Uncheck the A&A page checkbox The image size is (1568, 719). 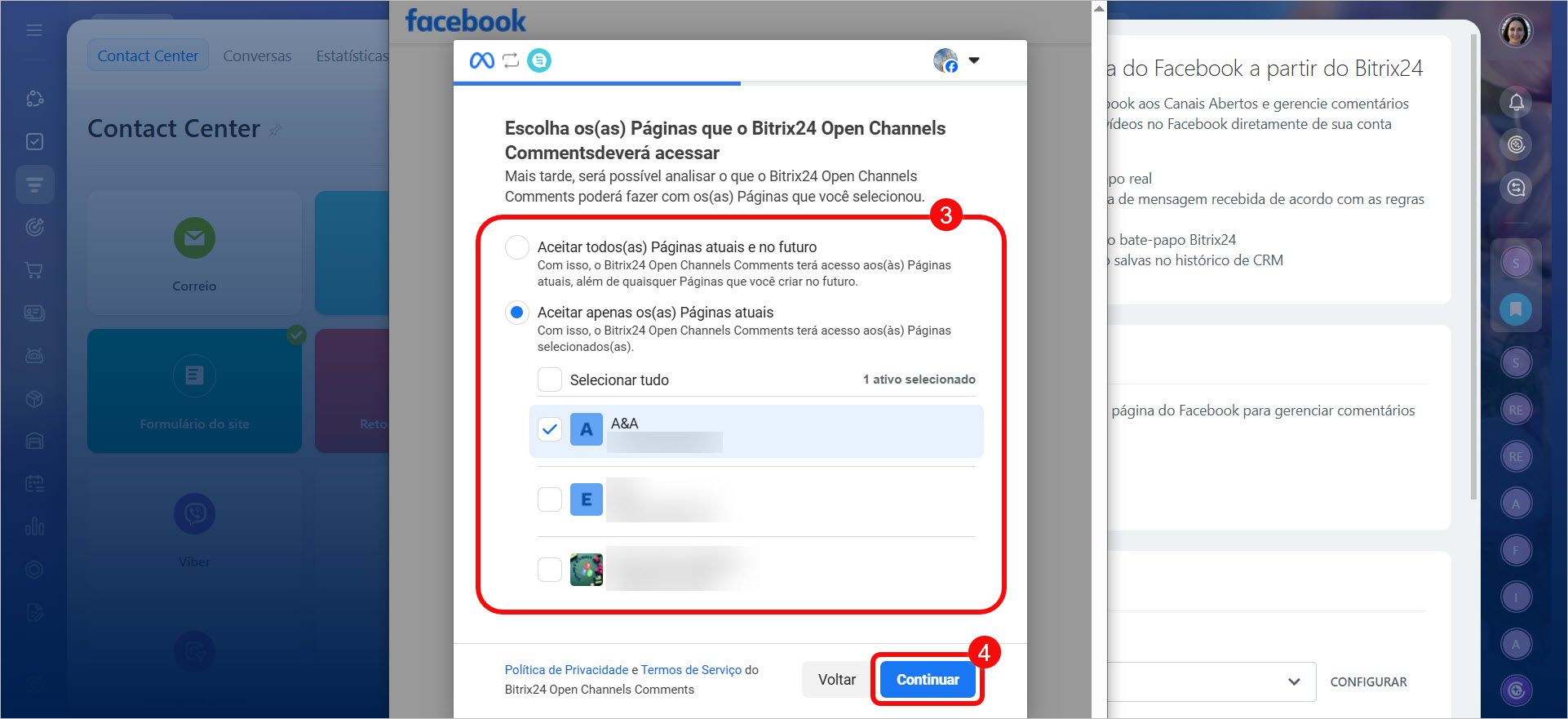coord(550,429)
